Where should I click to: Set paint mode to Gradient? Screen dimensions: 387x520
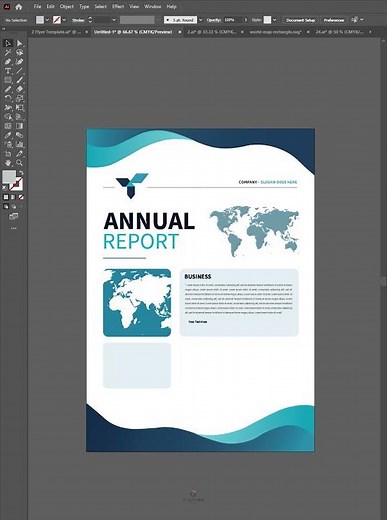point(13,197)
